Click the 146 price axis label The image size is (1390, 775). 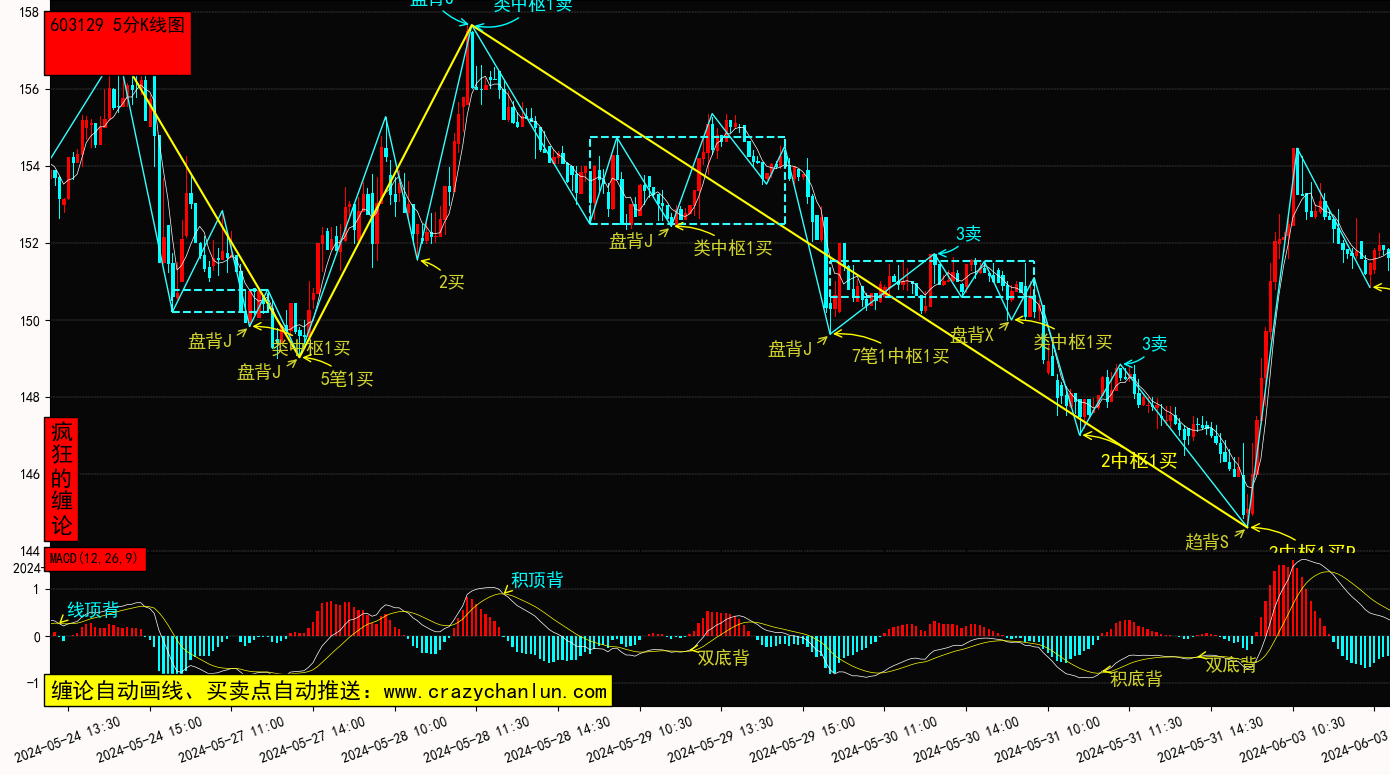(27, 474)
